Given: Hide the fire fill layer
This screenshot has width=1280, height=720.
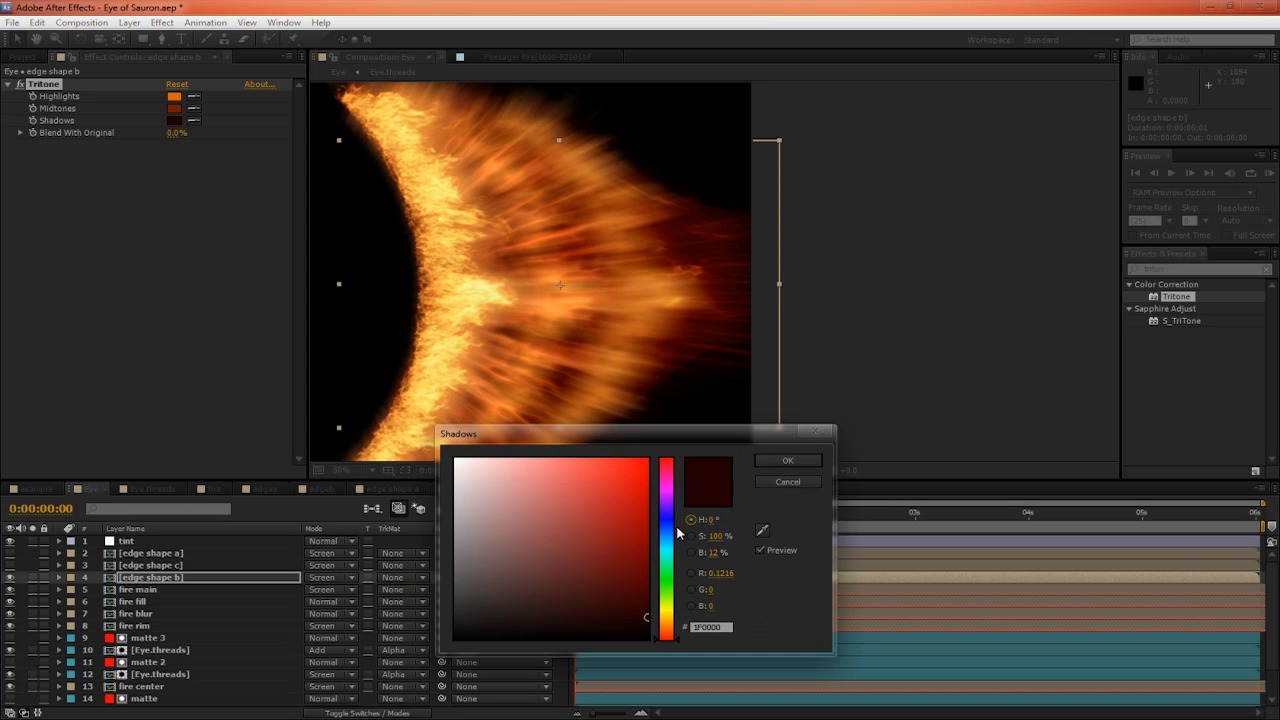Looking at the screenshot, I should pos(10,602).
